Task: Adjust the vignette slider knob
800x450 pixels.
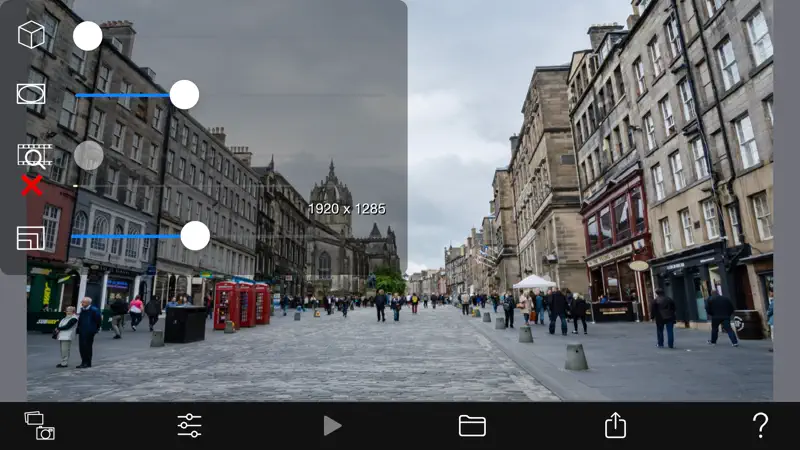Action: (x=184, y=94)
